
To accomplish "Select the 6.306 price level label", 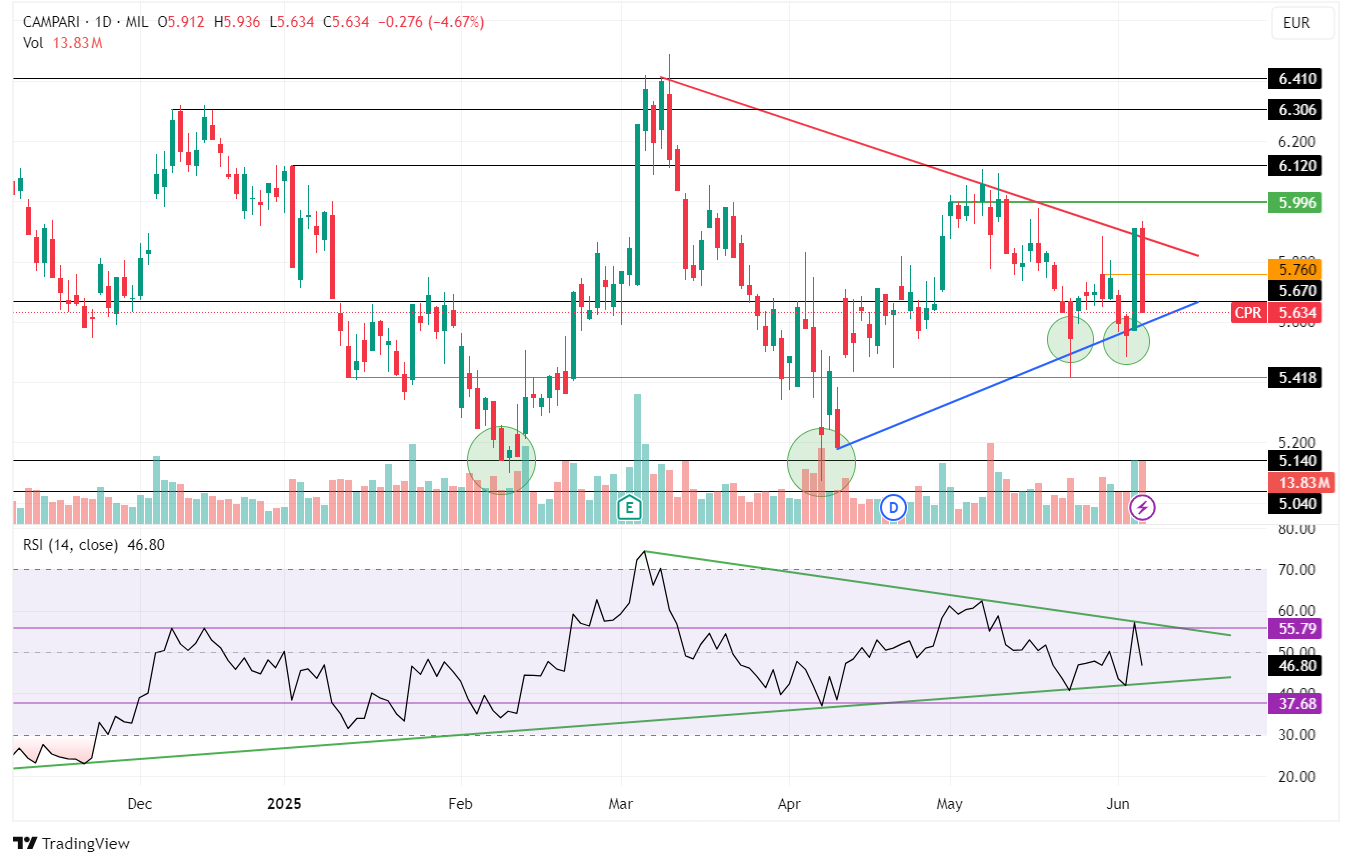I will coord(1294,109).
